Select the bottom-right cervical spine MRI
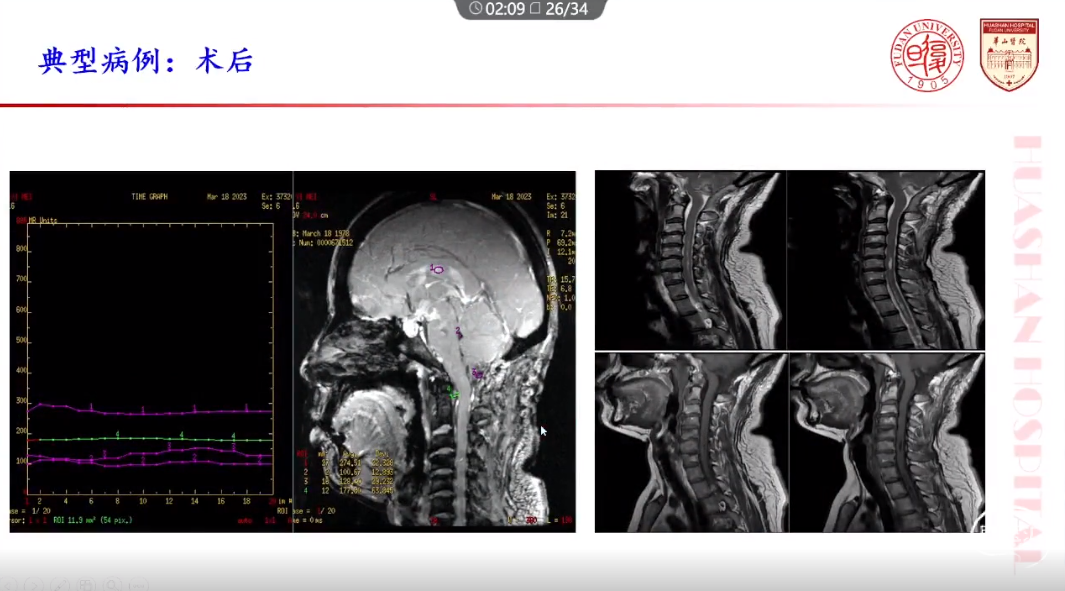1065x591 pixels. pyautogui.click(x=887, y=442)
